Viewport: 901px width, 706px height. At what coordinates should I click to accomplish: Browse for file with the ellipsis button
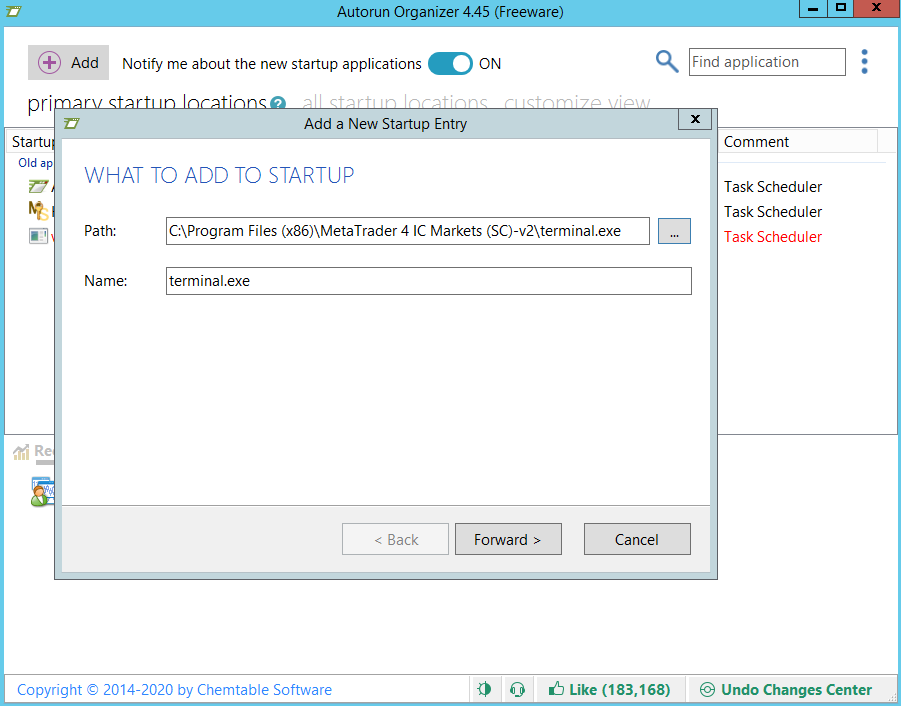(674, 231)
